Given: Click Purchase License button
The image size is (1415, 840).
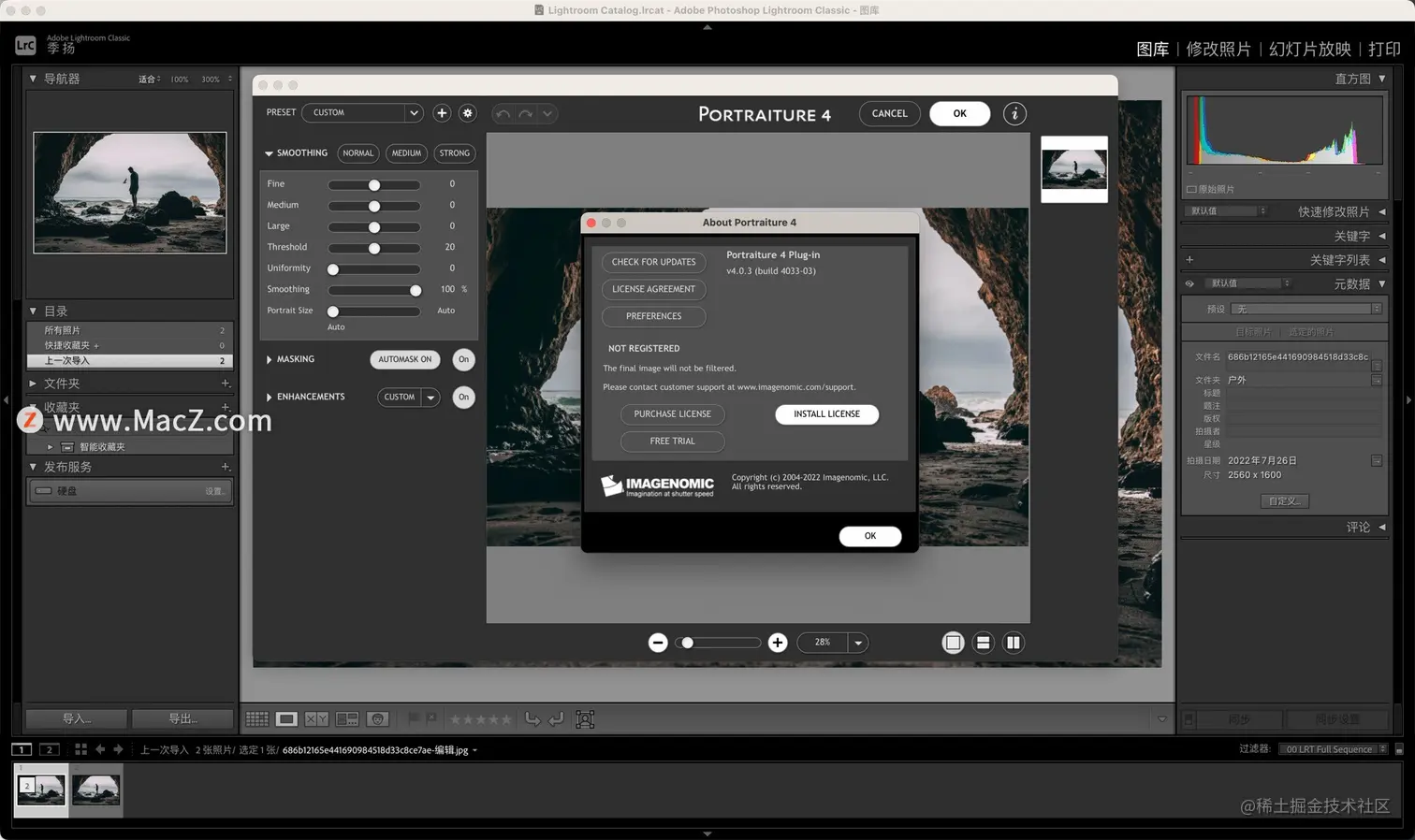Looking at the screenshot, I should 672,414.
